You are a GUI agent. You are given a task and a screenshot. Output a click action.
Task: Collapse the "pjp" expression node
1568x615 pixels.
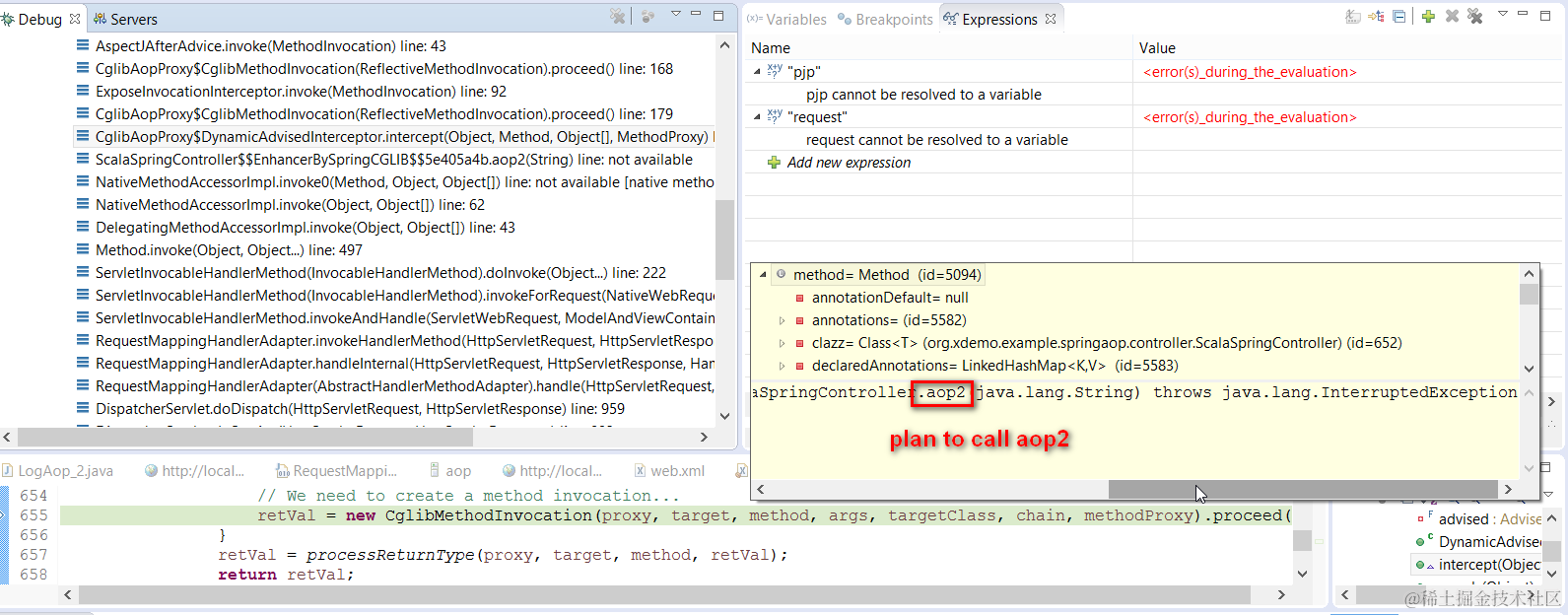[757, 72]
